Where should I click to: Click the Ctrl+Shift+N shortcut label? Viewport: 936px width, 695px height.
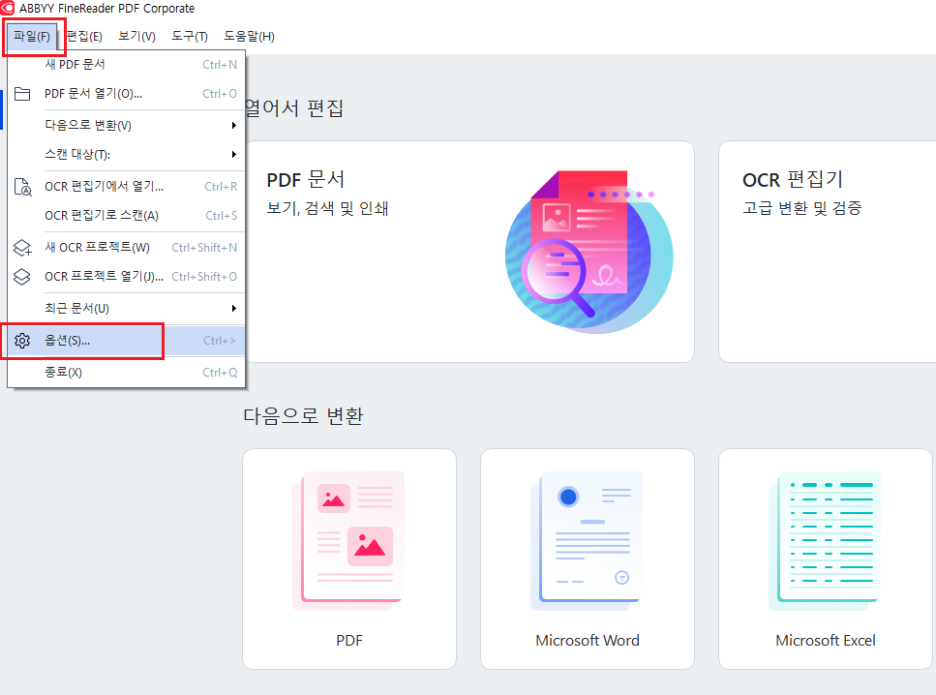coord(204,247)
